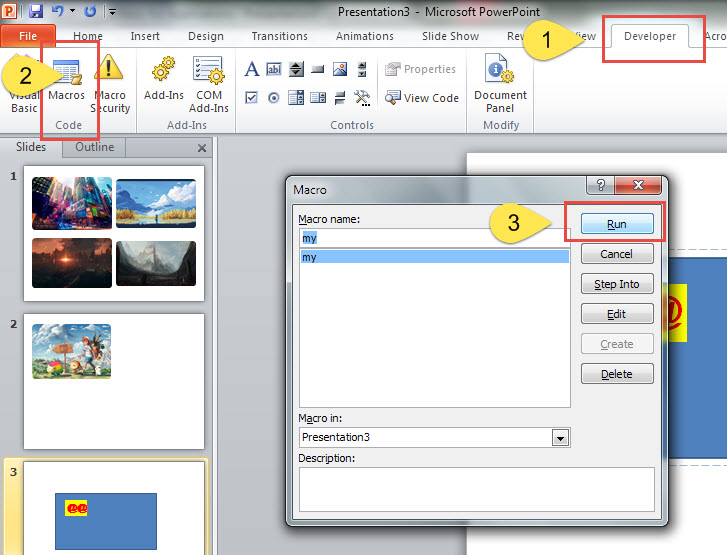Insert a Combo Box control
Screen dimensions: 727x555
pyautogui.click(x=296, y=97)
